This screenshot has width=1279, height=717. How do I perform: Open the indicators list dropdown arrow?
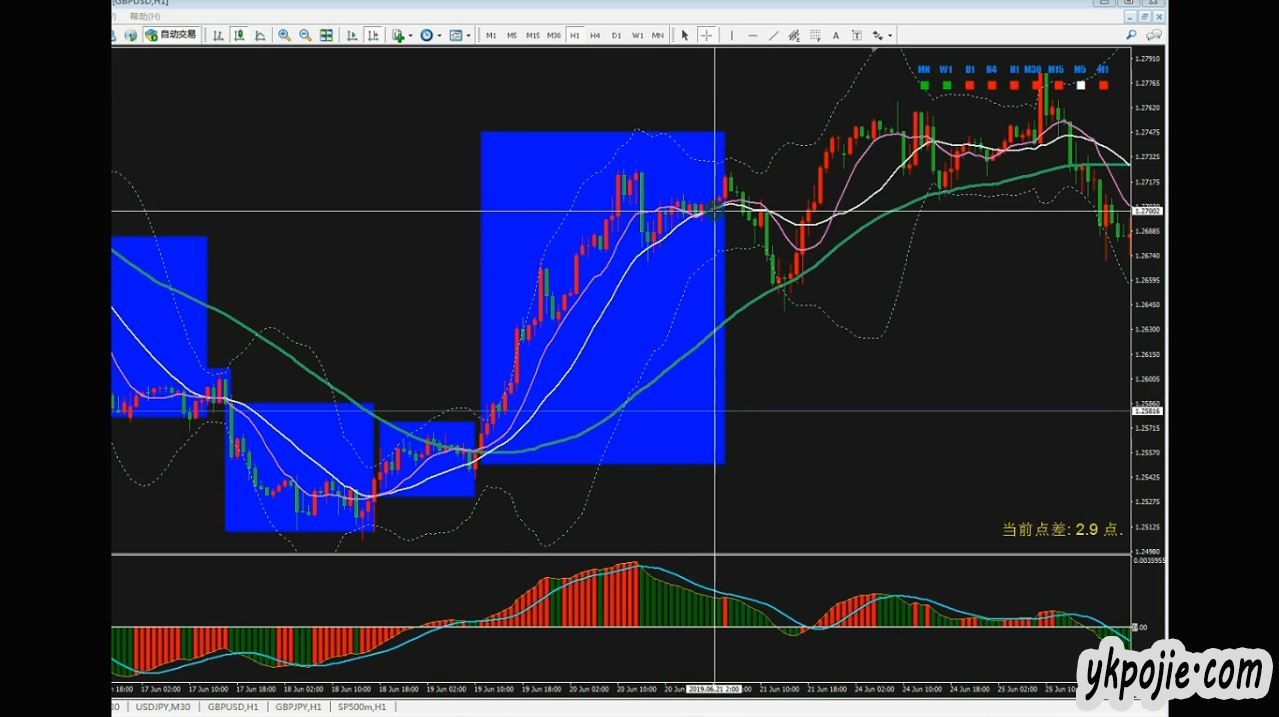(410, 36)
